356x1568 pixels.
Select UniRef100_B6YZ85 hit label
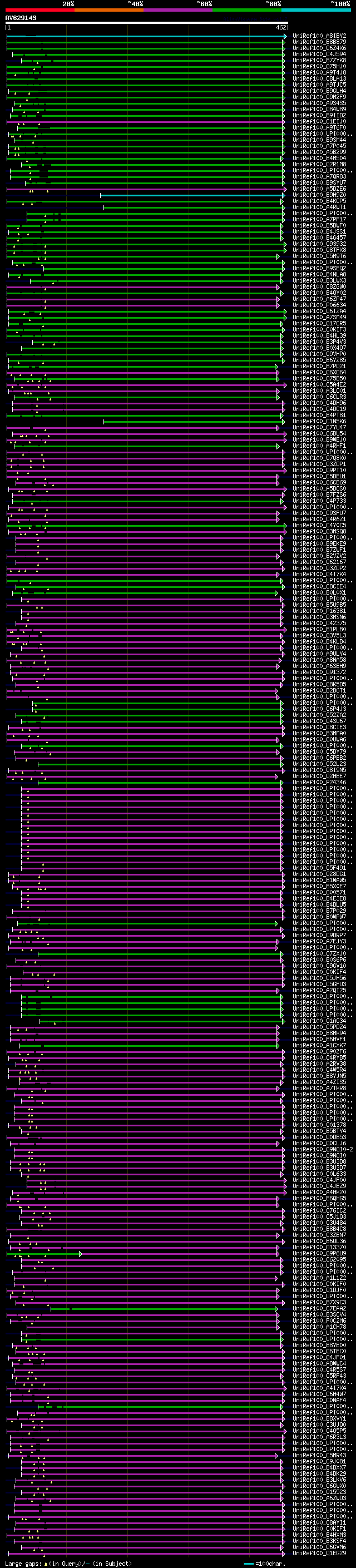coord(319,360)
